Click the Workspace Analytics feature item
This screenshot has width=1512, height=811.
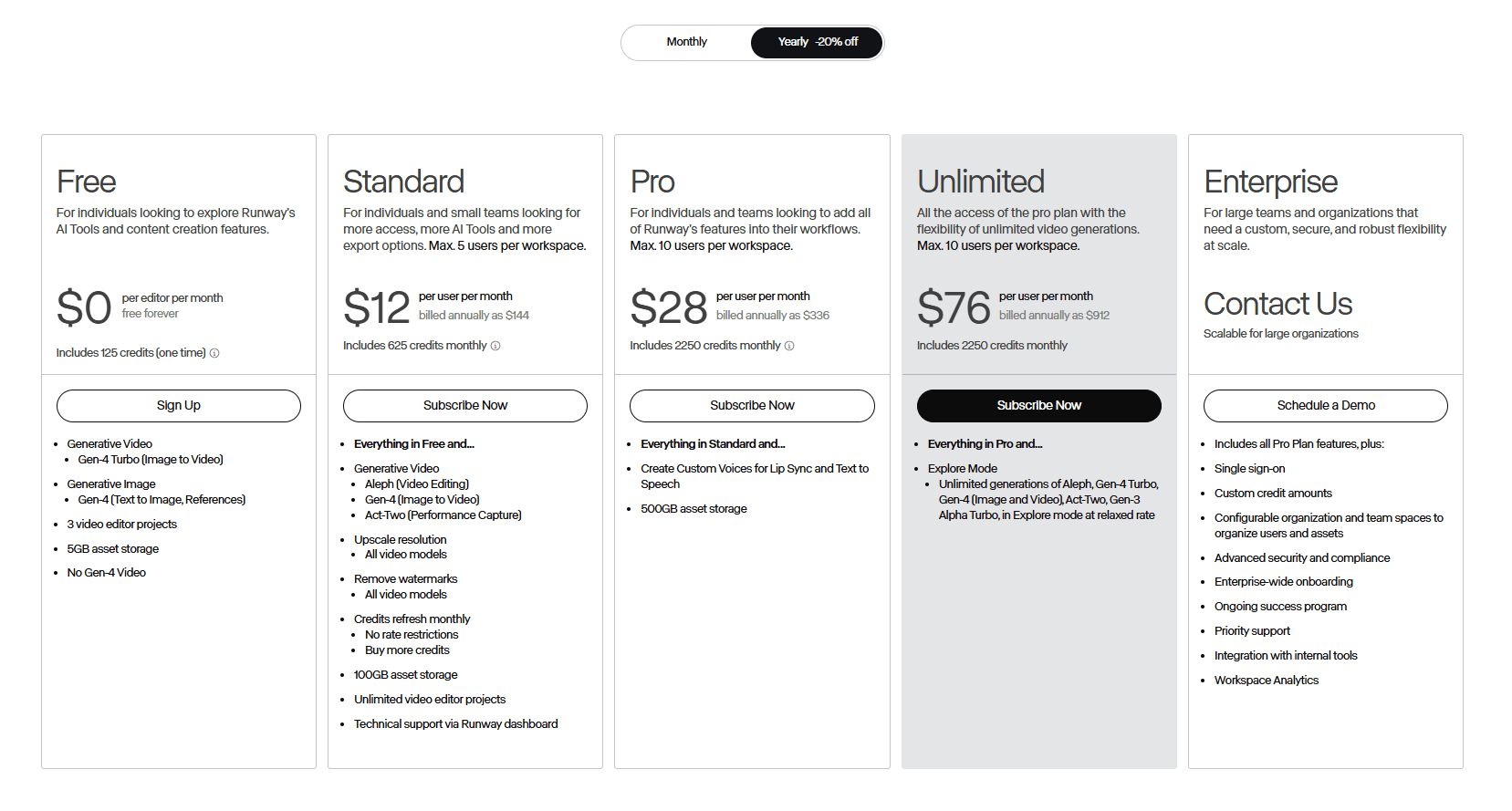click(x=1266, y=681)
